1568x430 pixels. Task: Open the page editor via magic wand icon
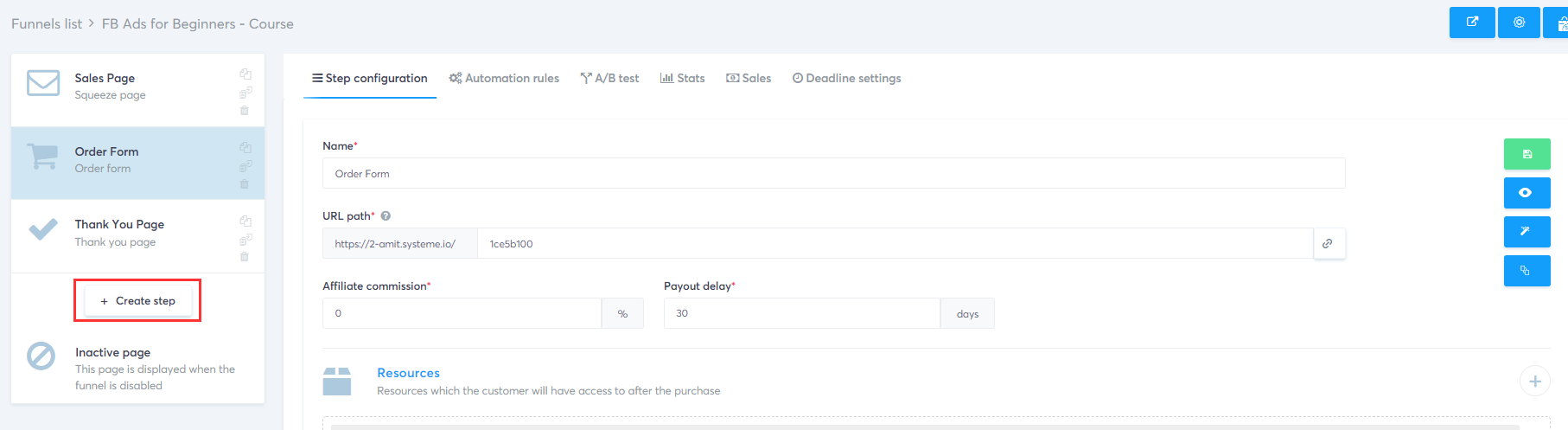click(1527, 231)
